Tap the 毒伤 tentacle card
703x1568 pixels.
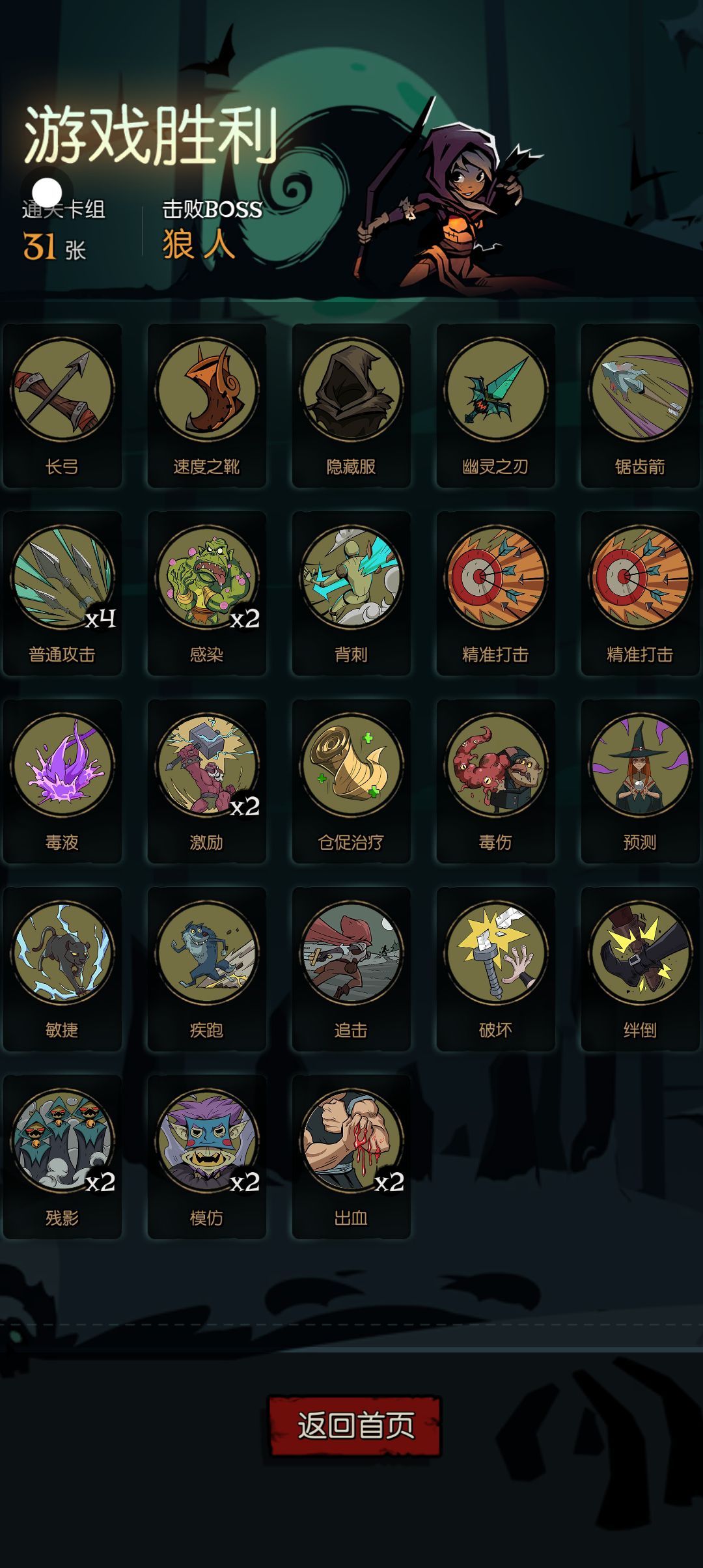(496, 764)
